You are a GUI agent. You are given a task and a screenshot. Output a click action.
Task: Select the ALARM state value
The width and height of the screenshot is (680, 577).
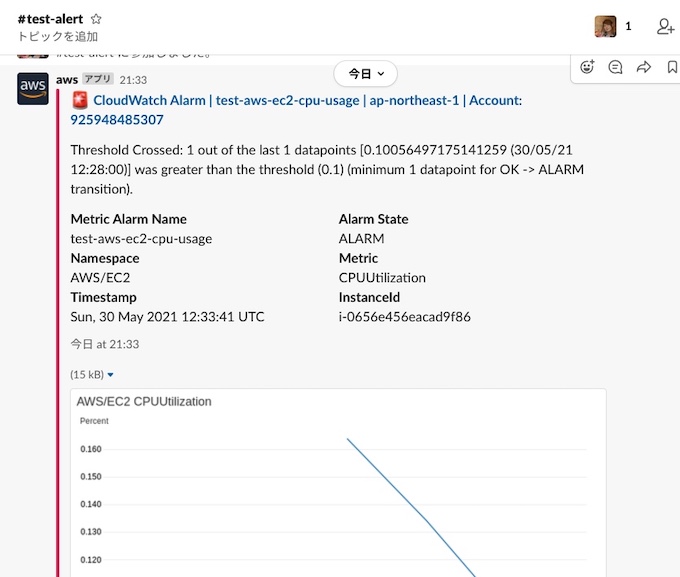362,239
